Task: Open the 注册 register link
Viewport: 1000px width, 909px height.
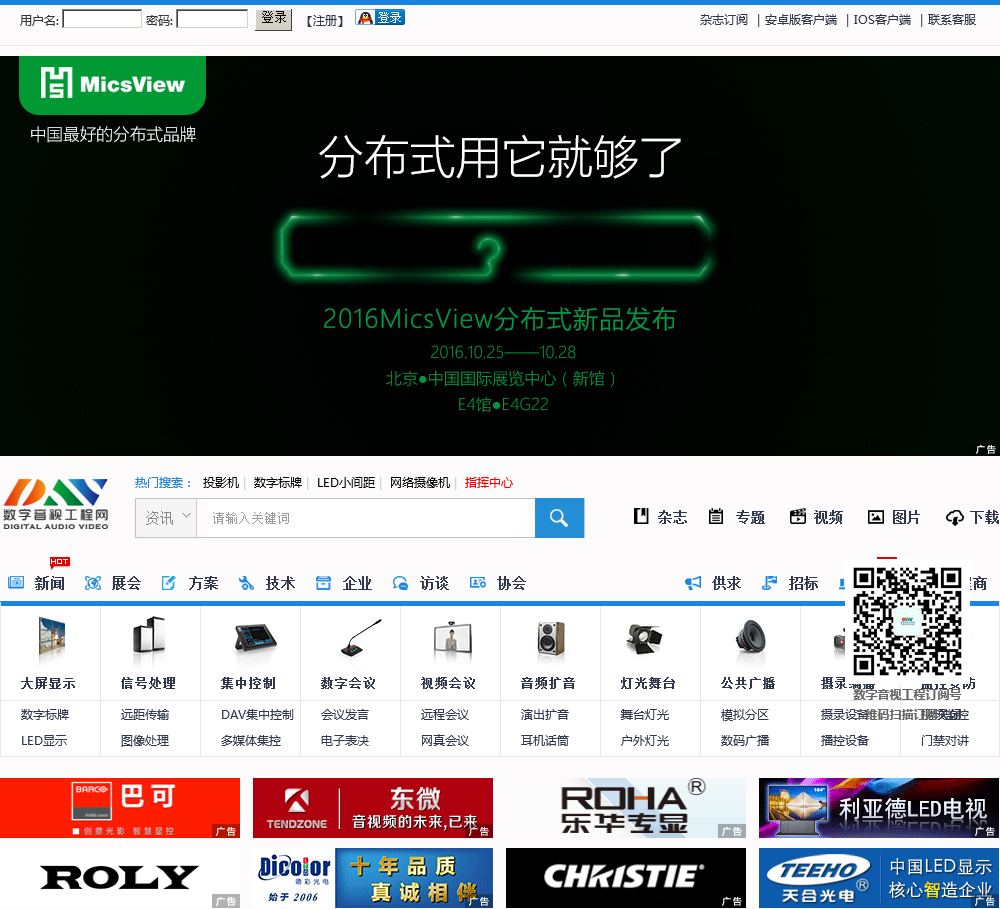Action: point(325,20)
